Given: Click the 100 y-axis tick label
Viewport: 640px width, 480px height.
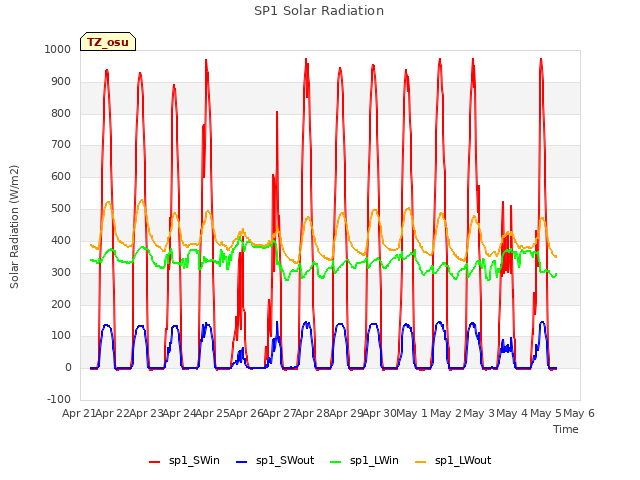Looking at the screenshot, I should point(61,336).
